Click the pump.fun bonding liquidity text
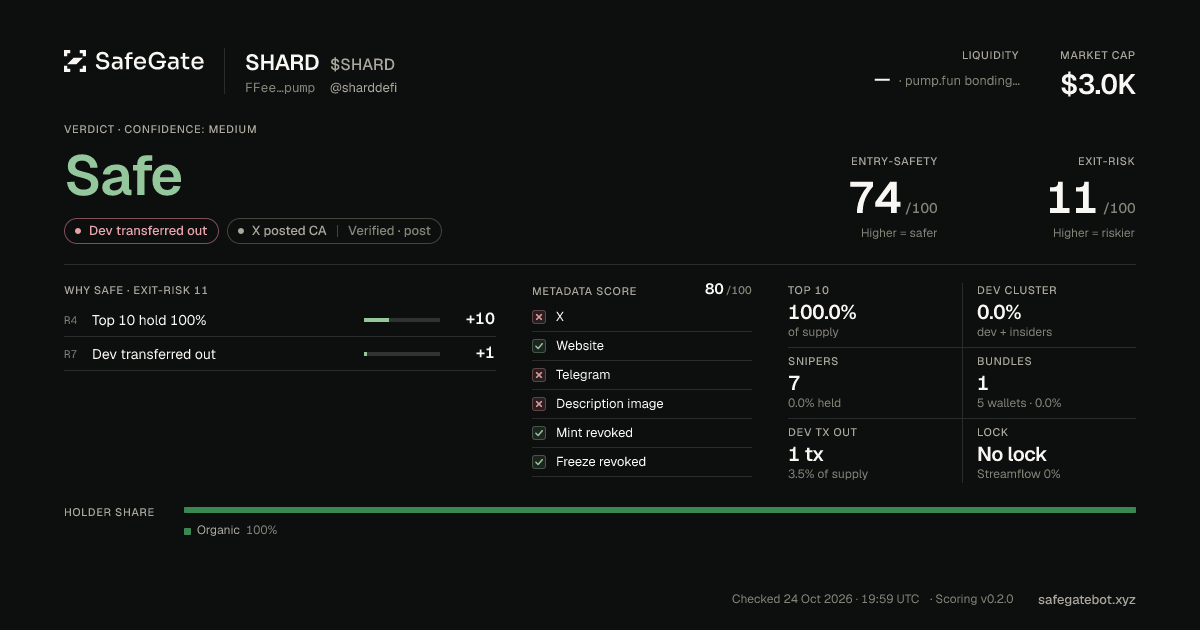This screenshot has height=630, width=1200. tap(960, 81)
